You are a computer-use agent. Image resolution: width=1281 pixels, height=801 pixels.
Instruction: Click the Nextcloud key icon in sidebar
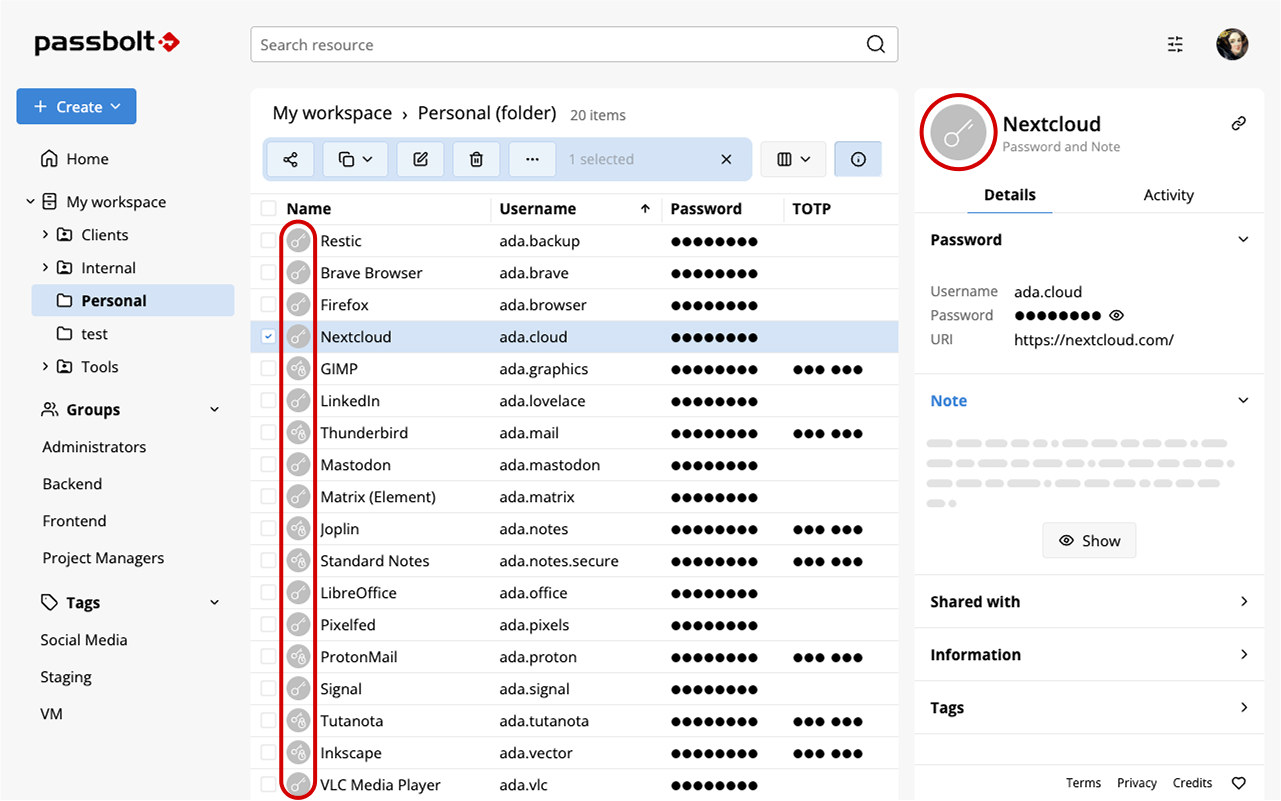pos(958,132)
